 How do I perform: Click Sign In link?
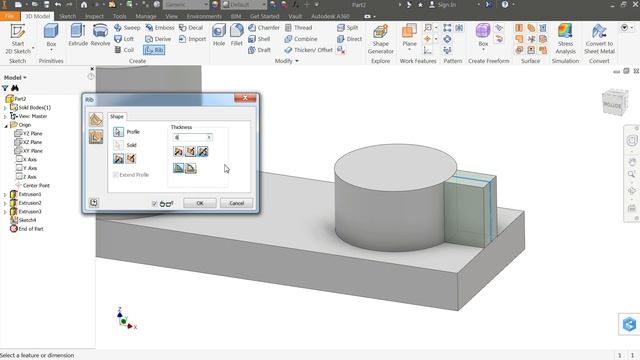(442, 5)
